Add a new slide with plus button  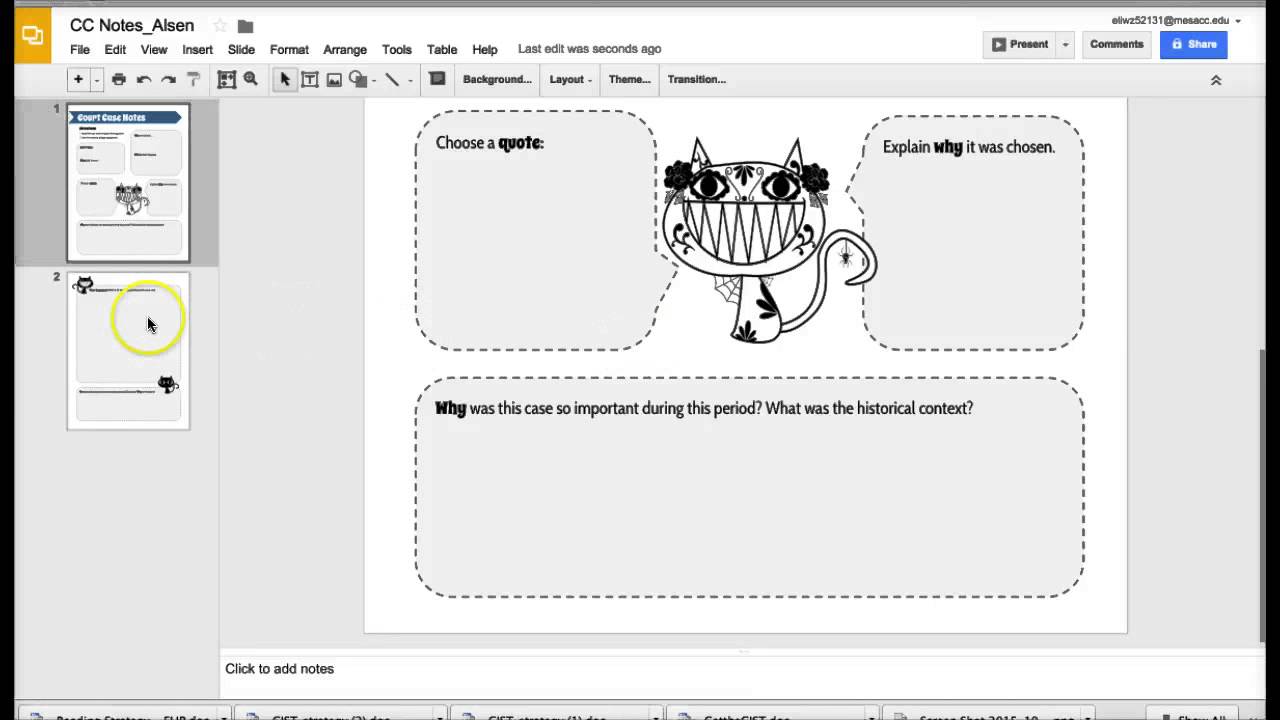tap(78, 79)
